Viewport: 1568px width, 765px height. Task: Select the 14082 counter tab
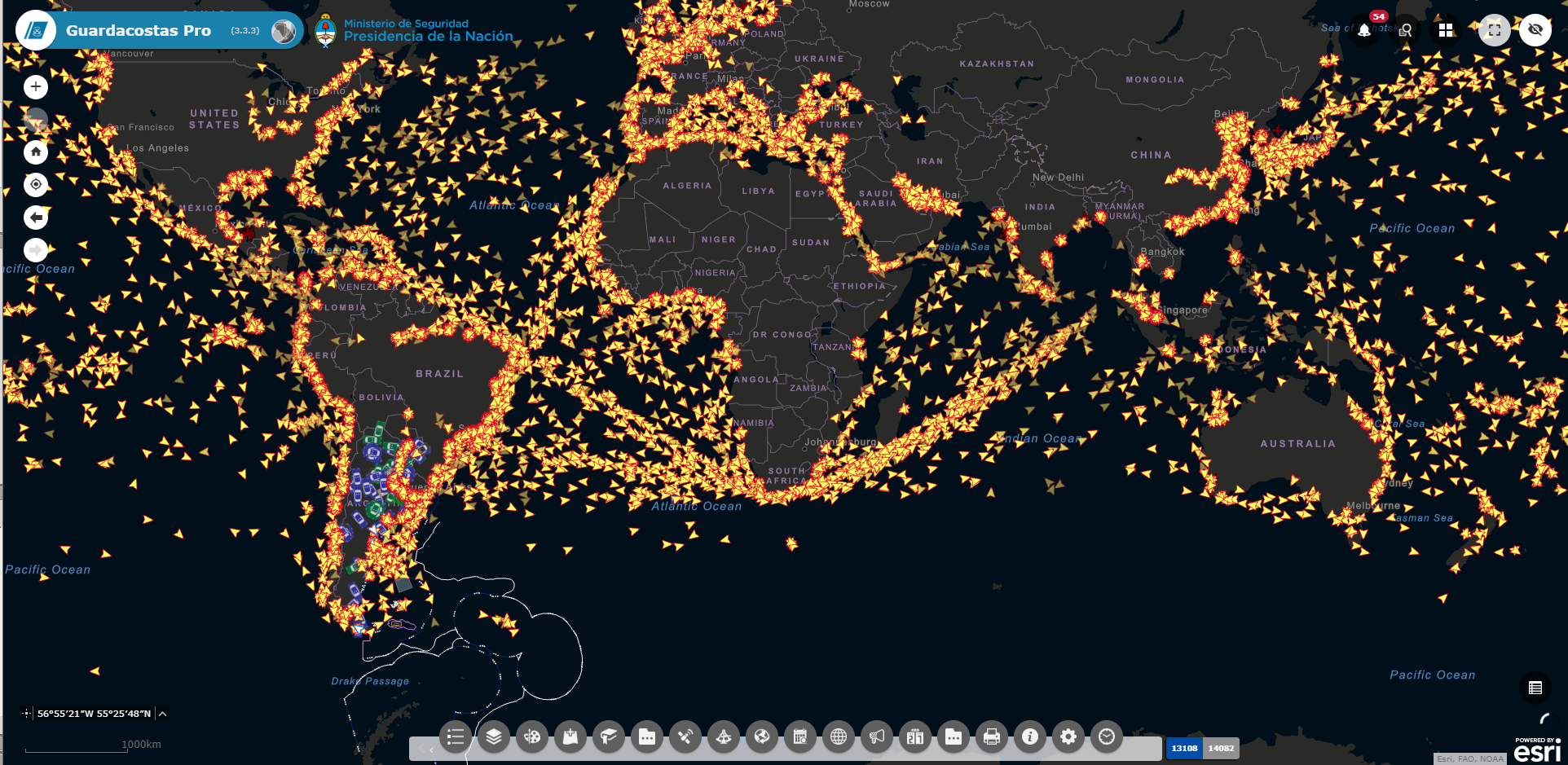pos(1221,748)
